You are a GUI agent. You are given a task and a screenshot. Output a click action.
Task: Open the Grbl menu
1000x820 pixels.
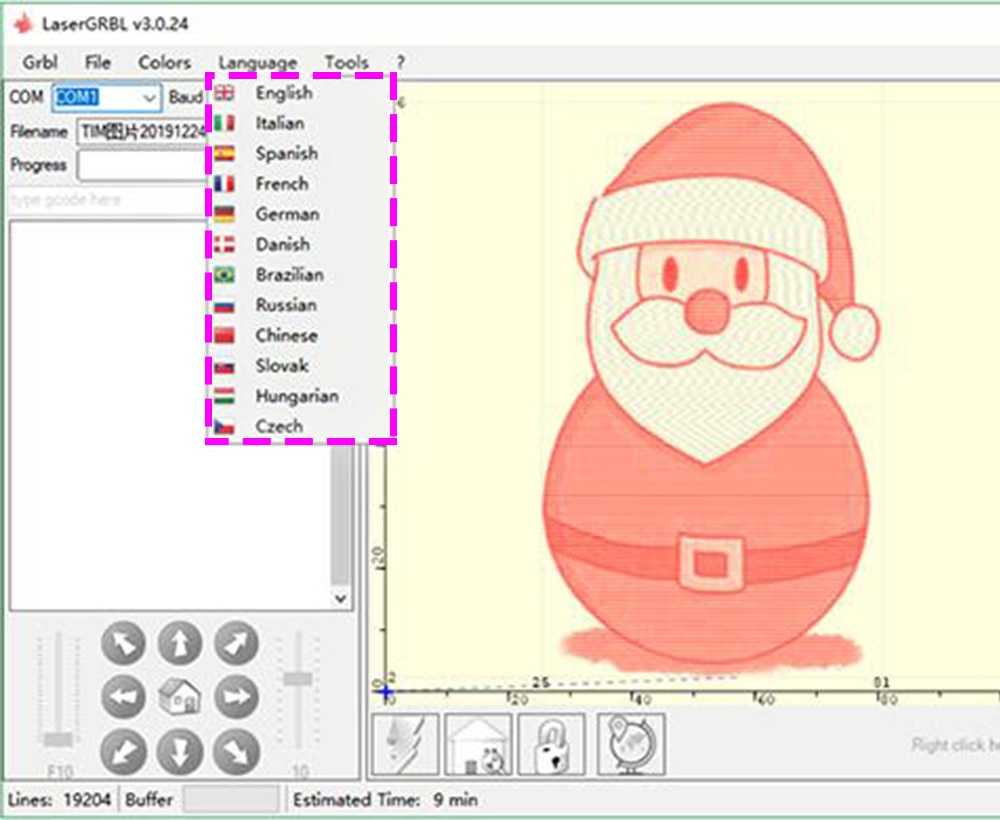(40, 62)
